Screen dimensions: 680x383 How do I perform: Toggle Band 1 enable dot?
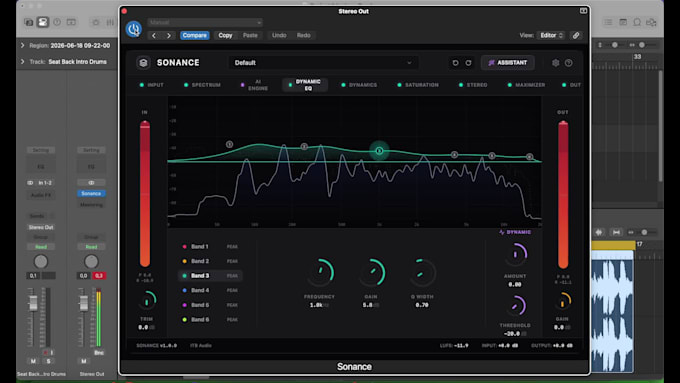(x=184, y=247)
